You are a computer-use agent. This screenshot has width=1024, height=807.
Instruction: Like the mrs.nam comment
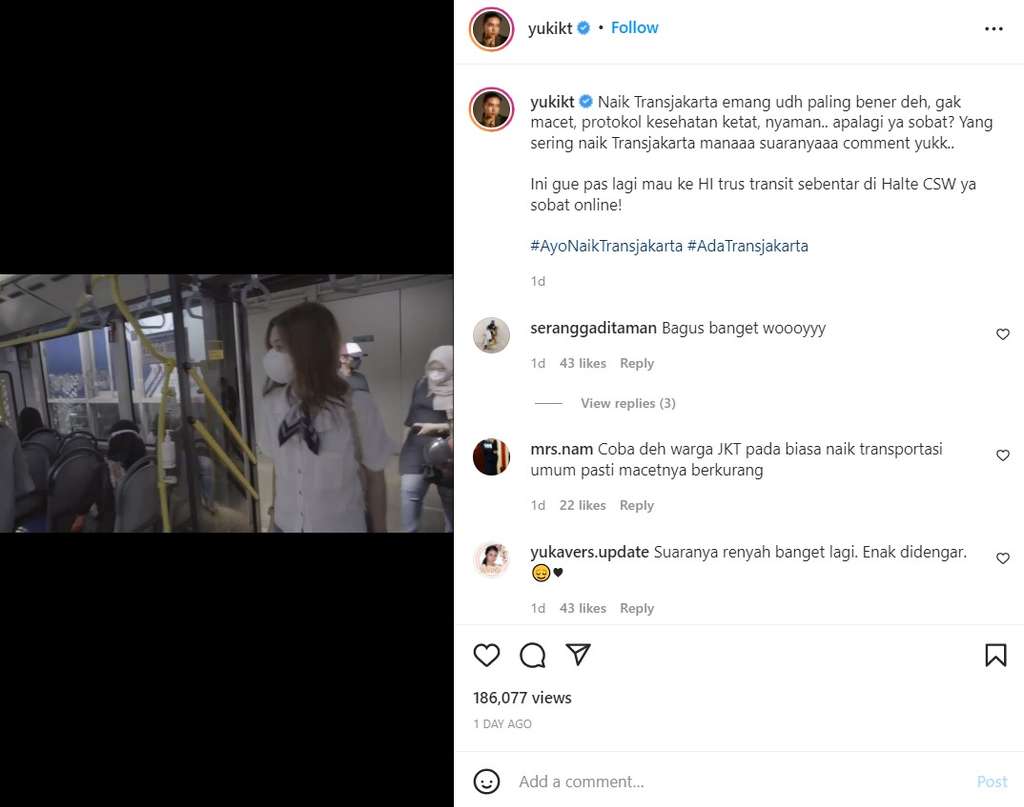click(x=1003, y=456)
